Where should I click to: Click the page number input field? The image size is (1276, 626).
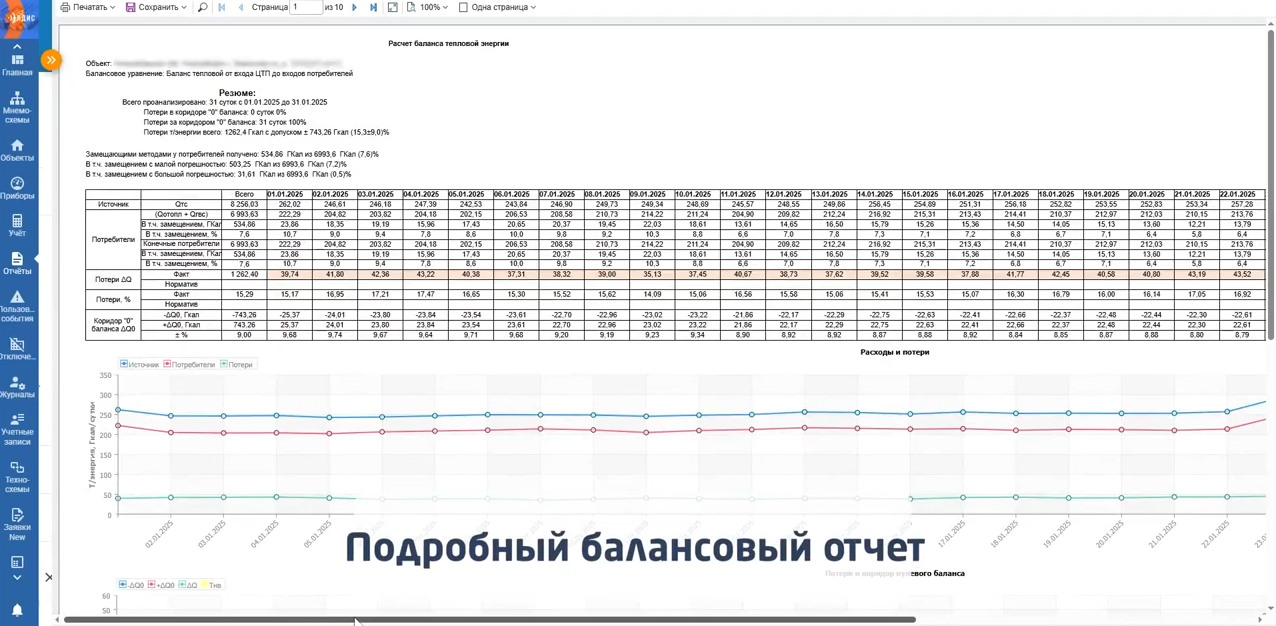[305, 7]
